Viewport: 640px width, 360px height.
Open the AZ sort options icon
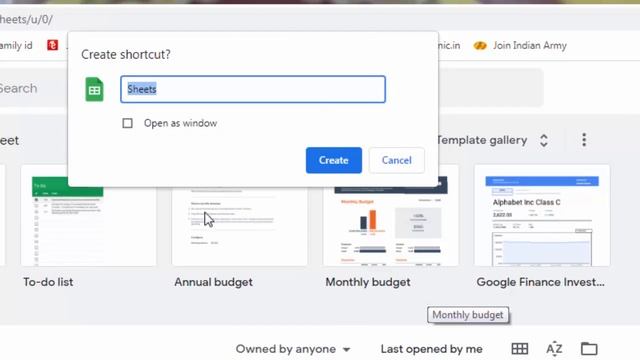point(554,349)
